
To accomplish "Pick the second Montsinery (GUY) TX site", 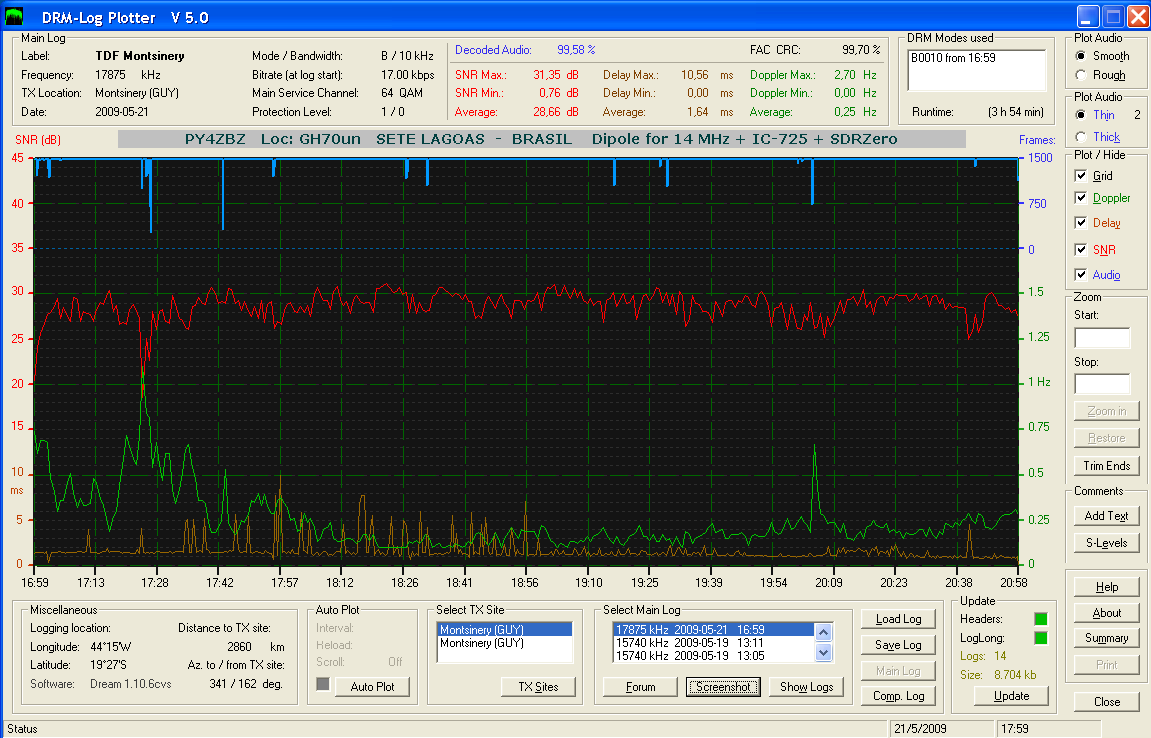I will pyautogui.click(x=482, y=643).
